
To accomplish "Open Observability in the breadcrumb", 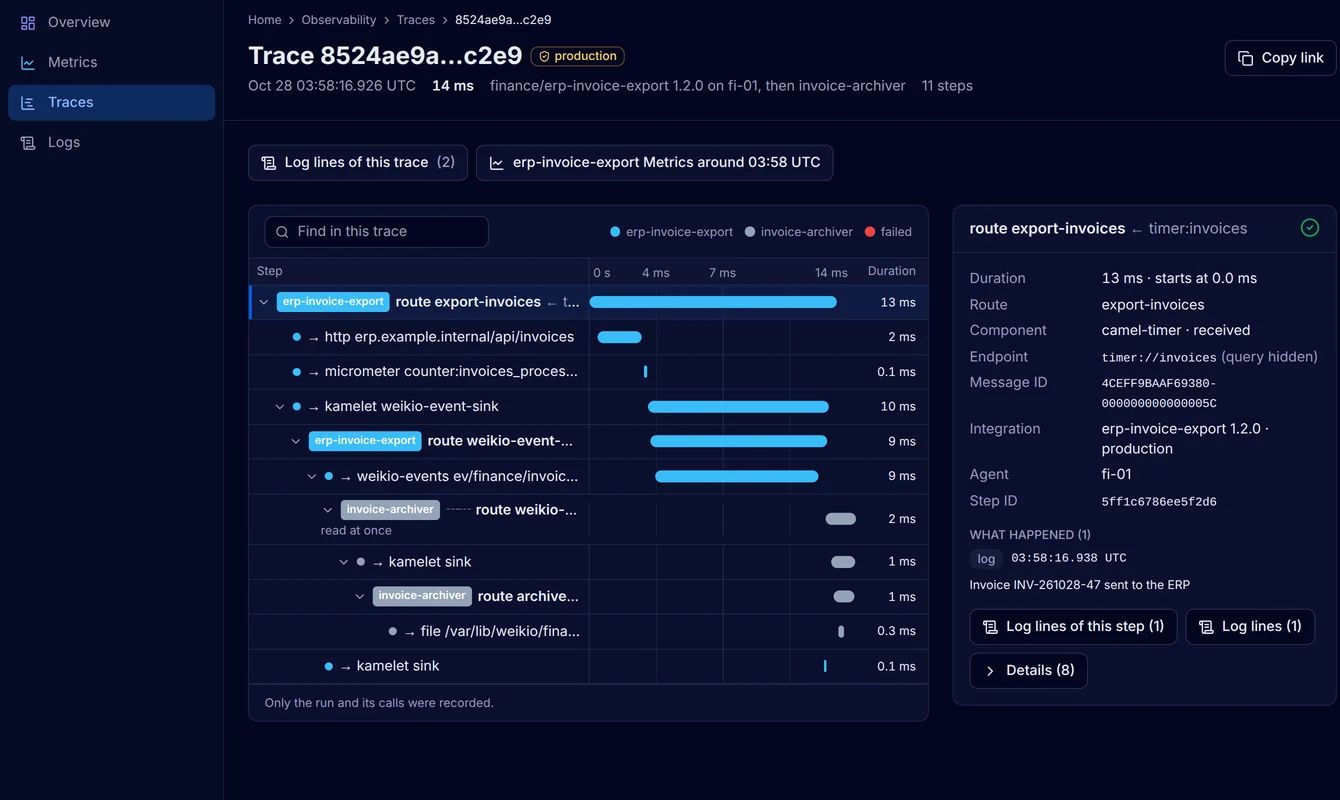I will tap(339, 20).
